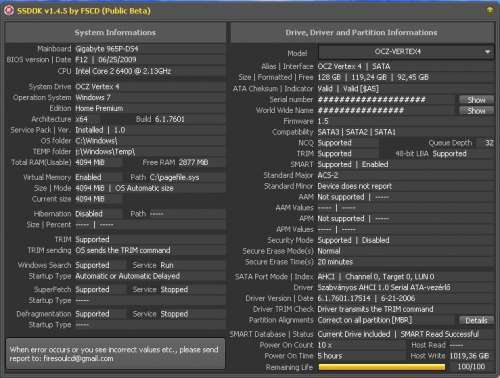Click OS folder value C:\Windows\
Screen dimensions: 500x378
click(96, 141)
